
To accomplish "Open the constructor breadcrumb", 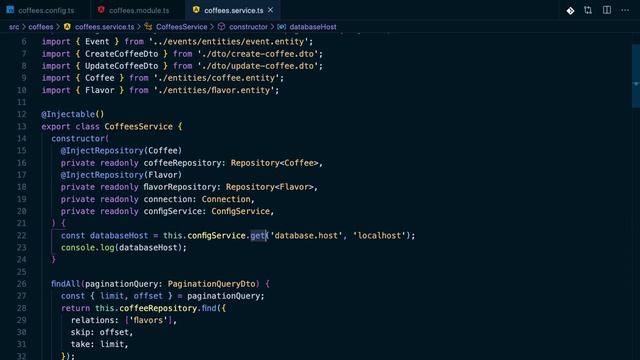I will click(x=248, y=27).
